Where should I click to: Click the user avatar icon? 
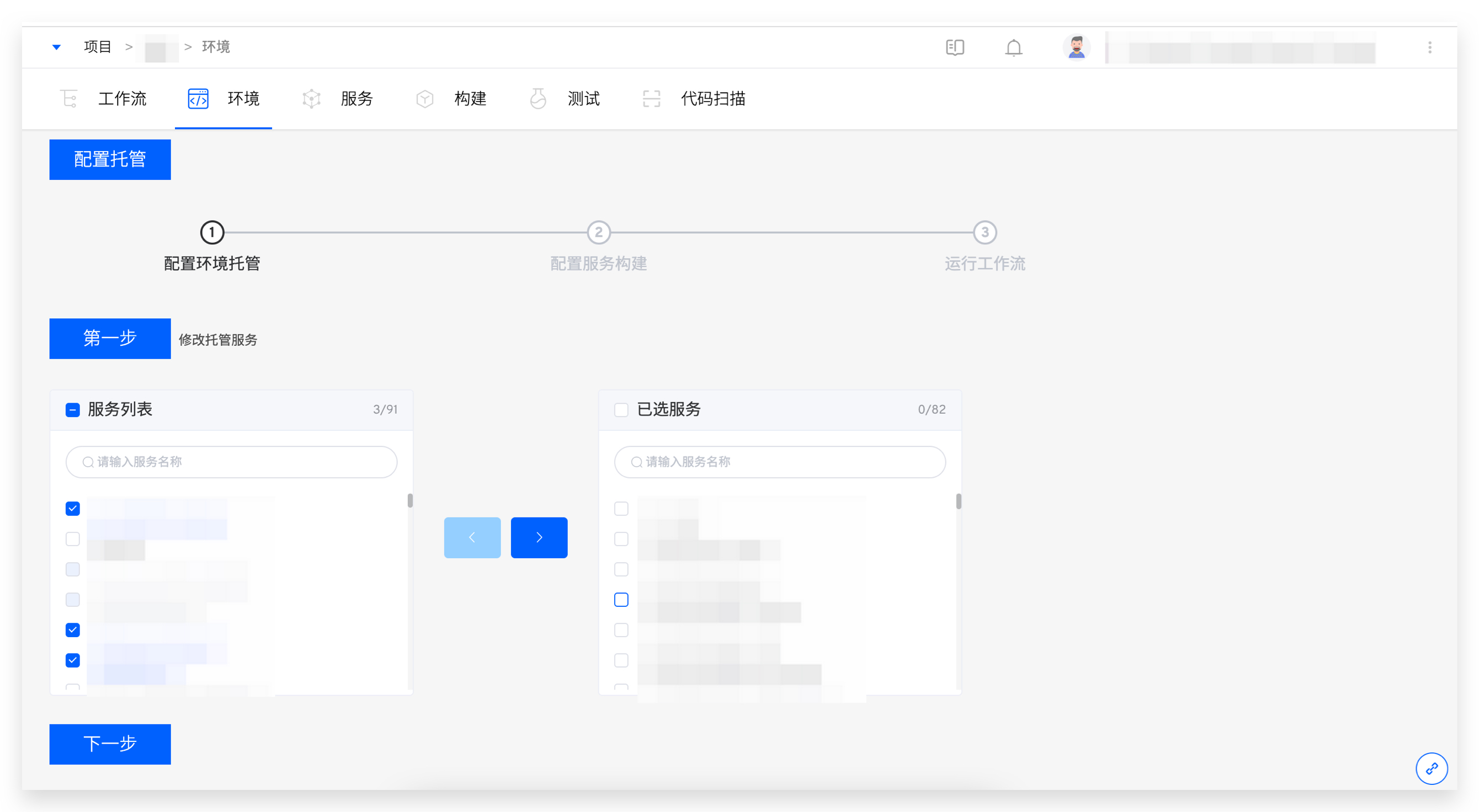[x=1076, y=47]
